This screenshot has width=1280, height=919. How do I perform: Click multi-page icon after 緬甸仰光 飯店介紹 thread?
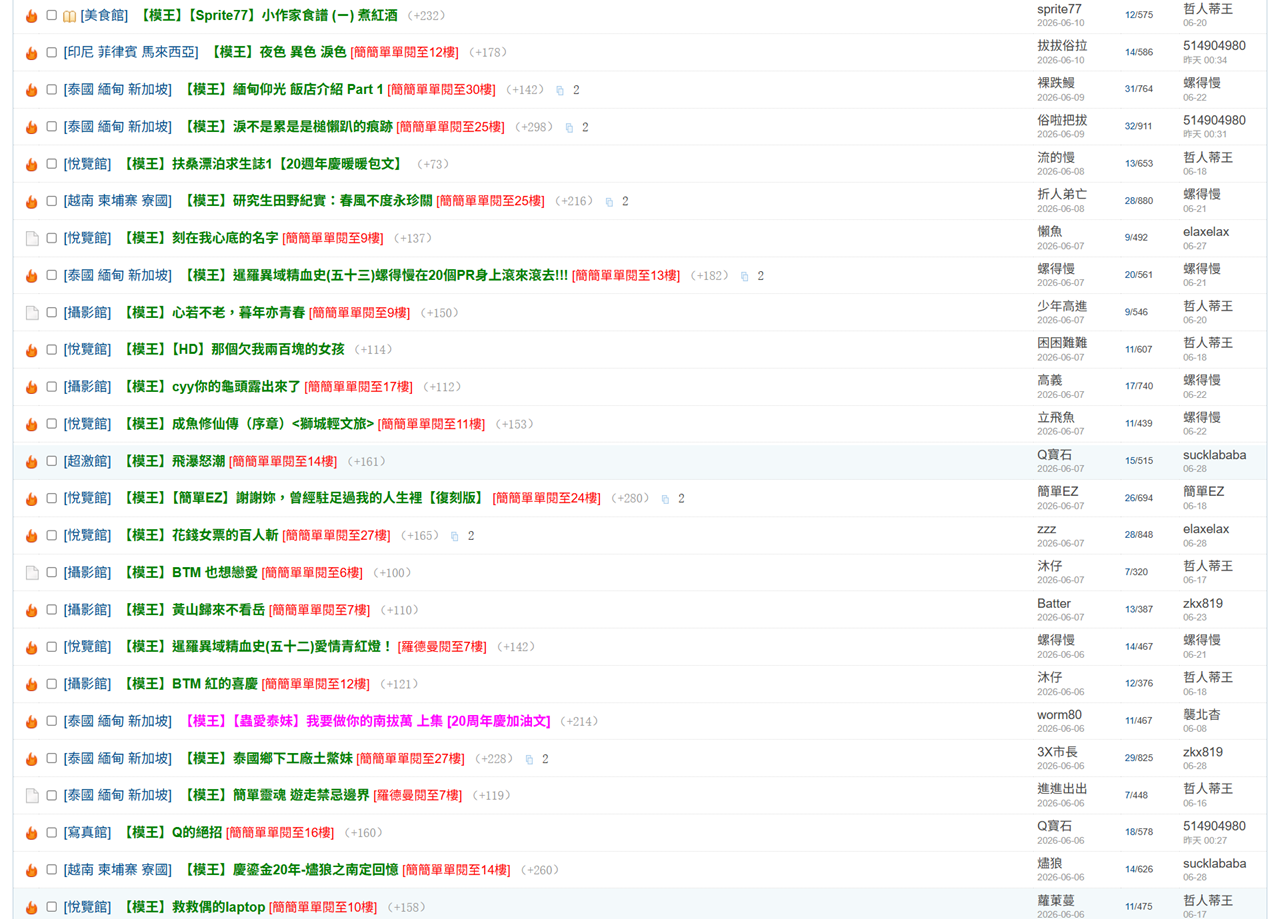pos(560,90)
